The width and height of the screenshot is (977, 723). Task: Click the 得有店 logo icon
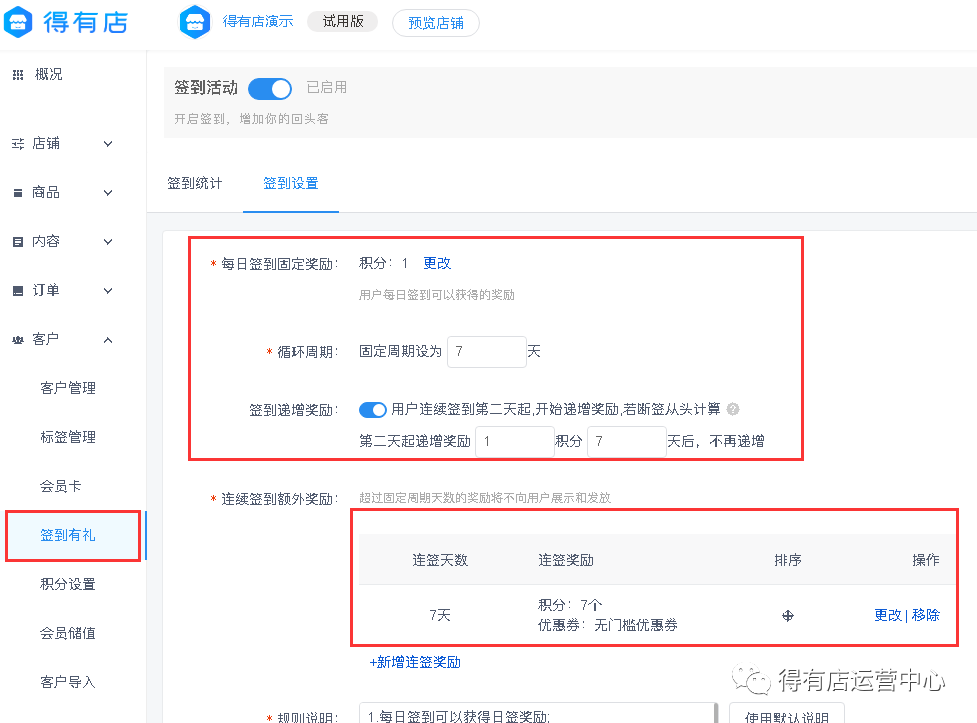point(19,22)
